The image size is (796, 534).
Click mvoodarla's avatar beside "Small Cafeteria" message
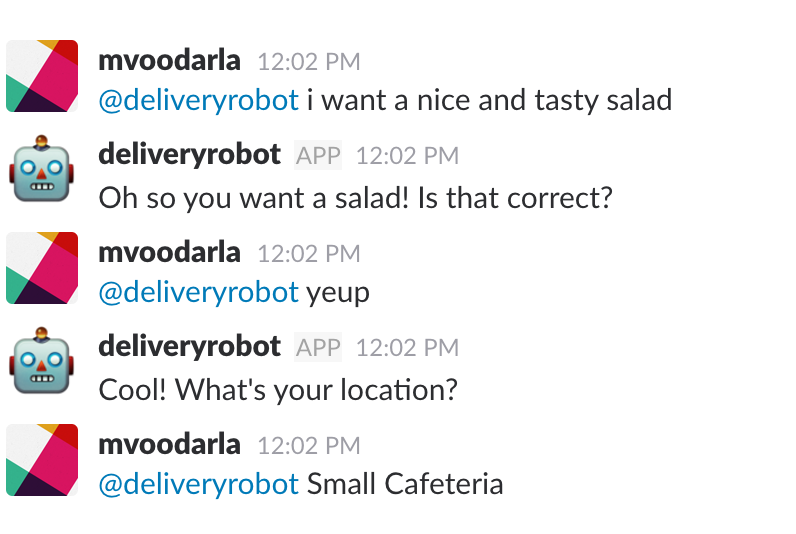tap(42, 460)
